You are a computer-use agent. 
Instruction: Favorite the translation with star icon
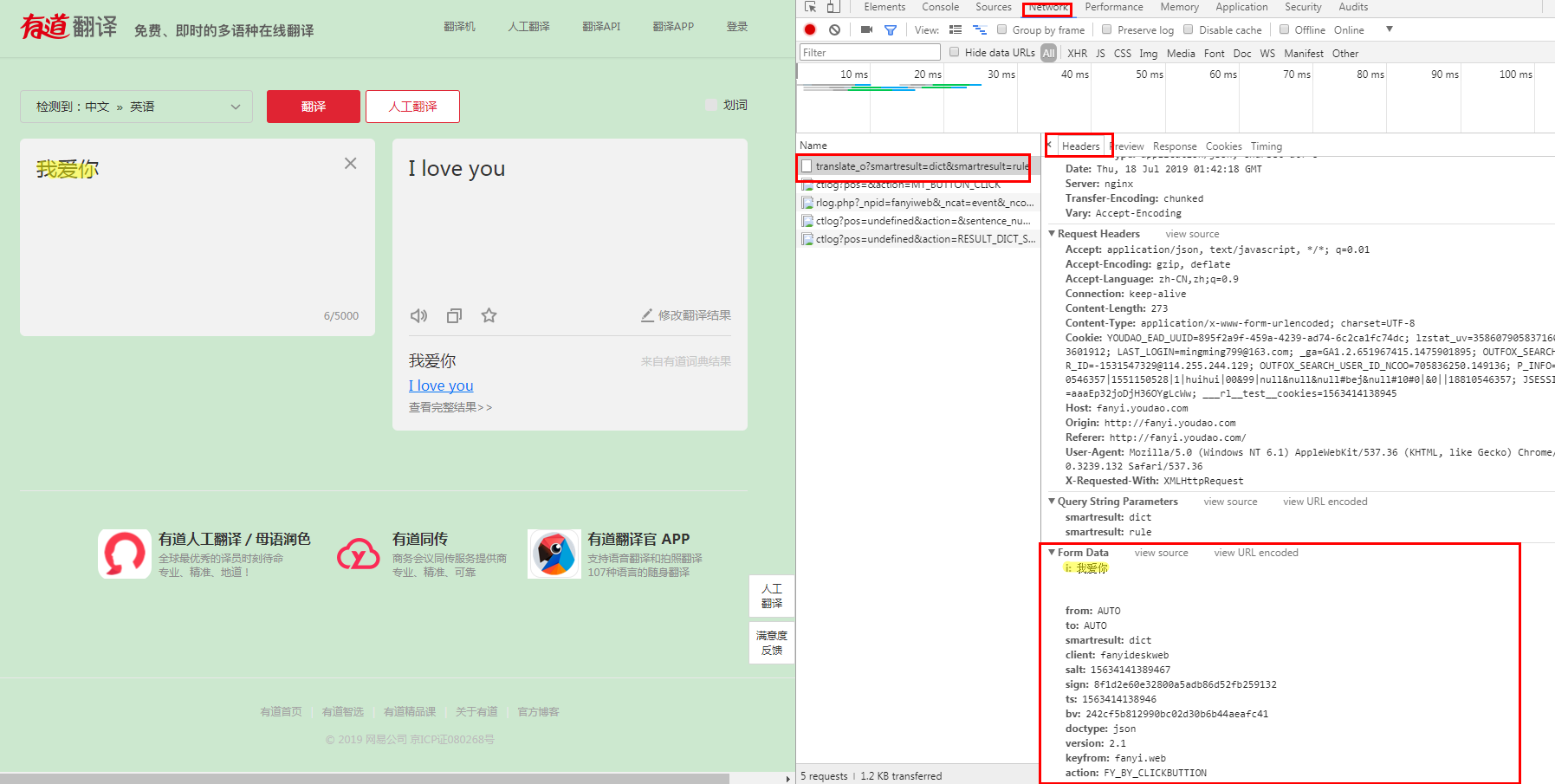pos(489,315)
